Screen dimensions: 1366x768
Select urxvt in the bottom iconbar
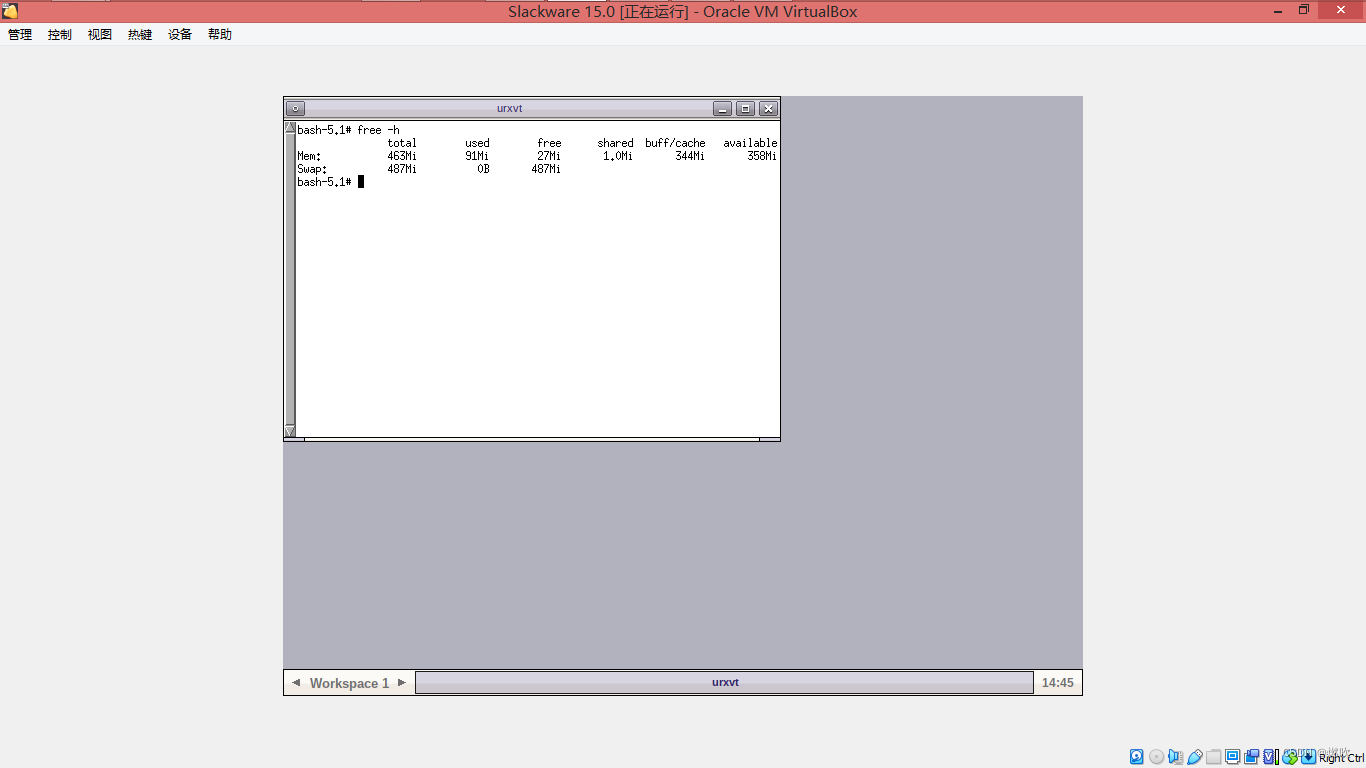[x=724, y=682]
